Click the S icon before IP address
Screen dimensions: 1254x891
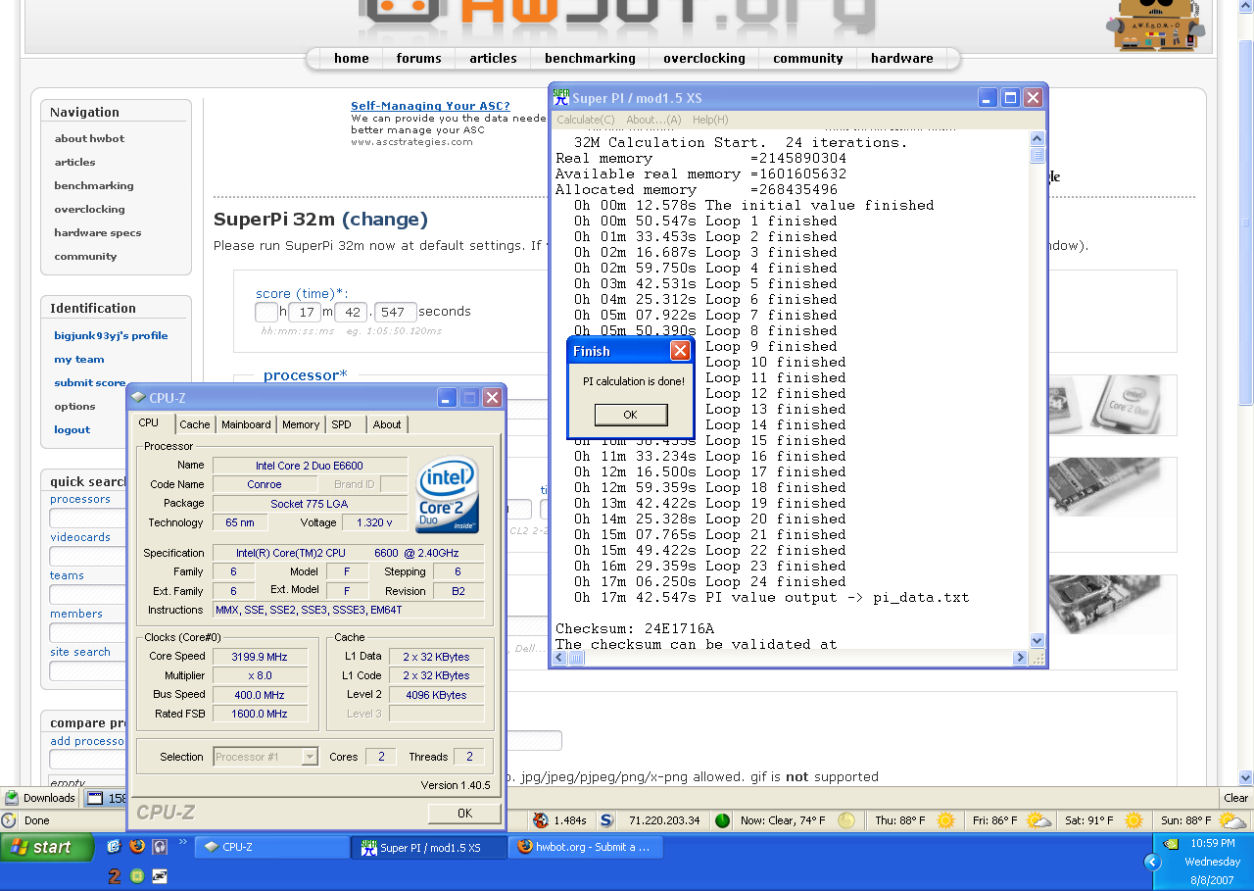606,821
